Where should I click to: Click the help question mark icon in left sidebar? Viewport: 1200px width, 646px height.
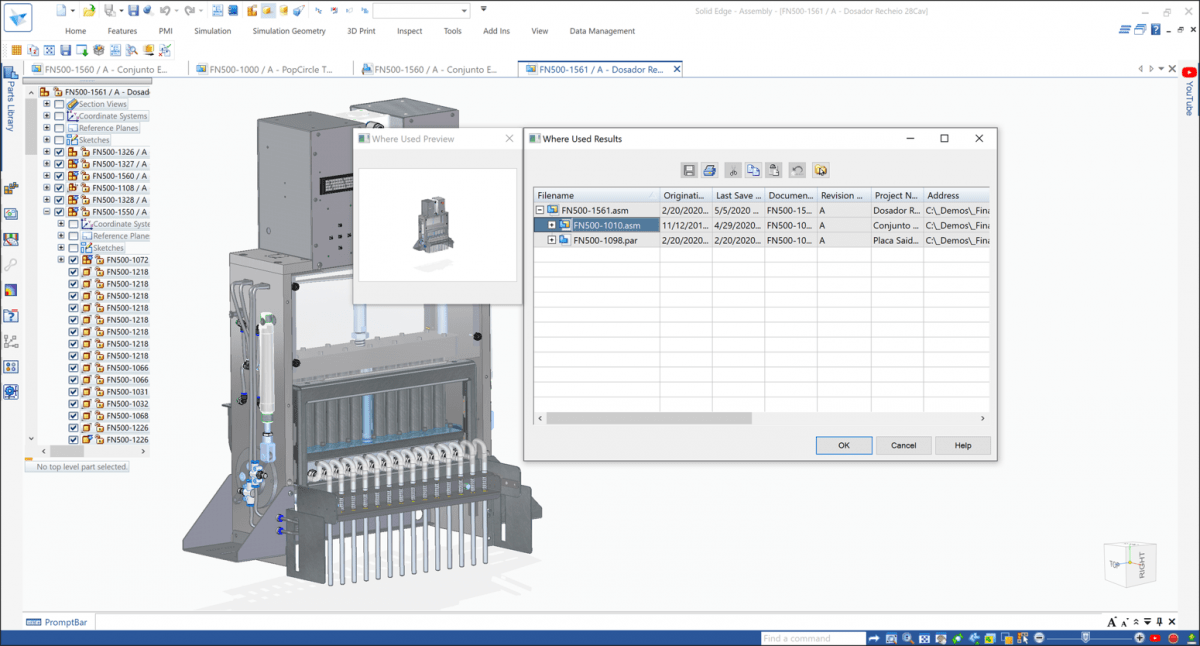pyautogui.click(x=11, y=316)
